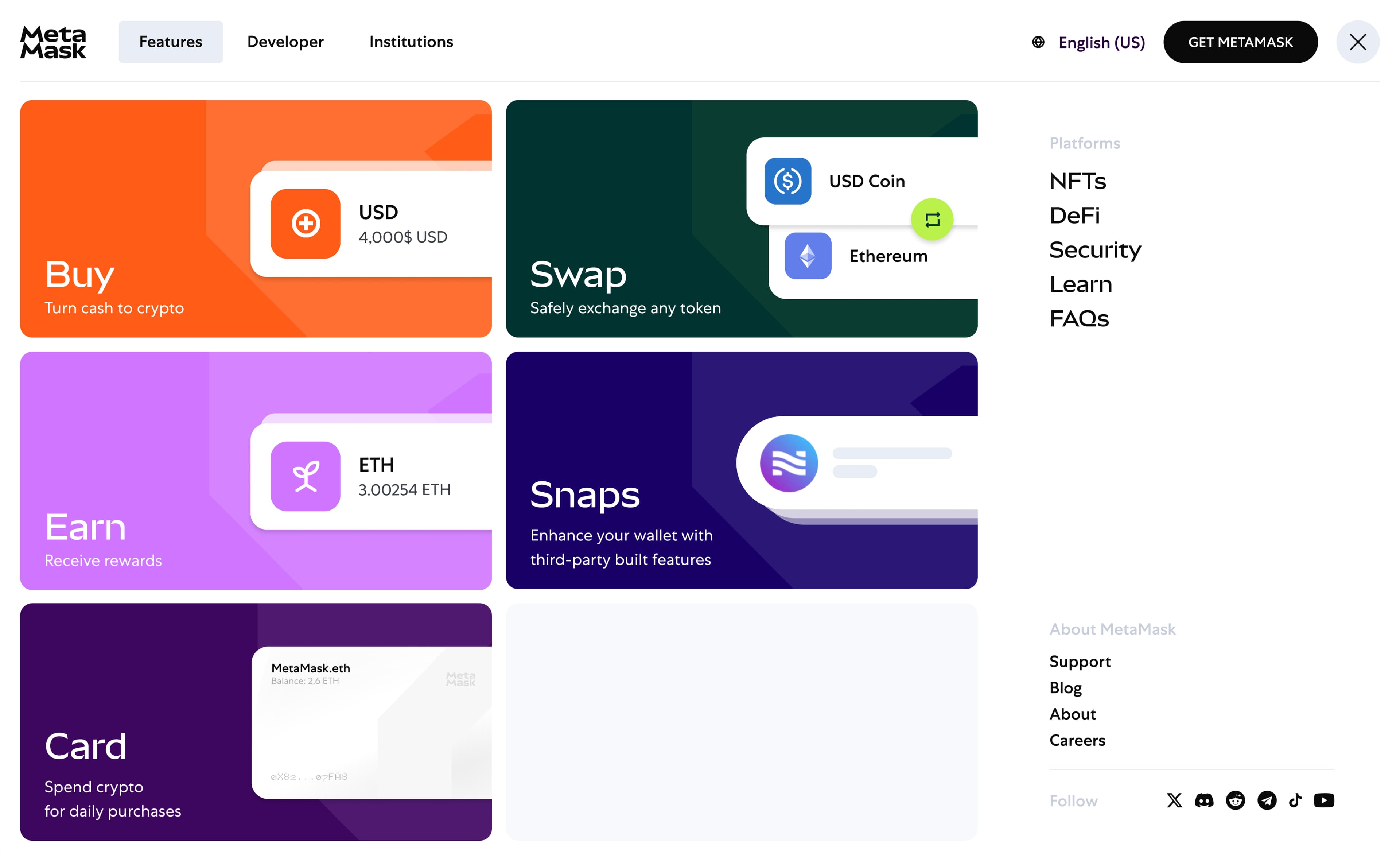The width and height of the screenshot is (1400, 861).
Task: Click the "Ethereum" token label
Action: click(x=888, y=256)
